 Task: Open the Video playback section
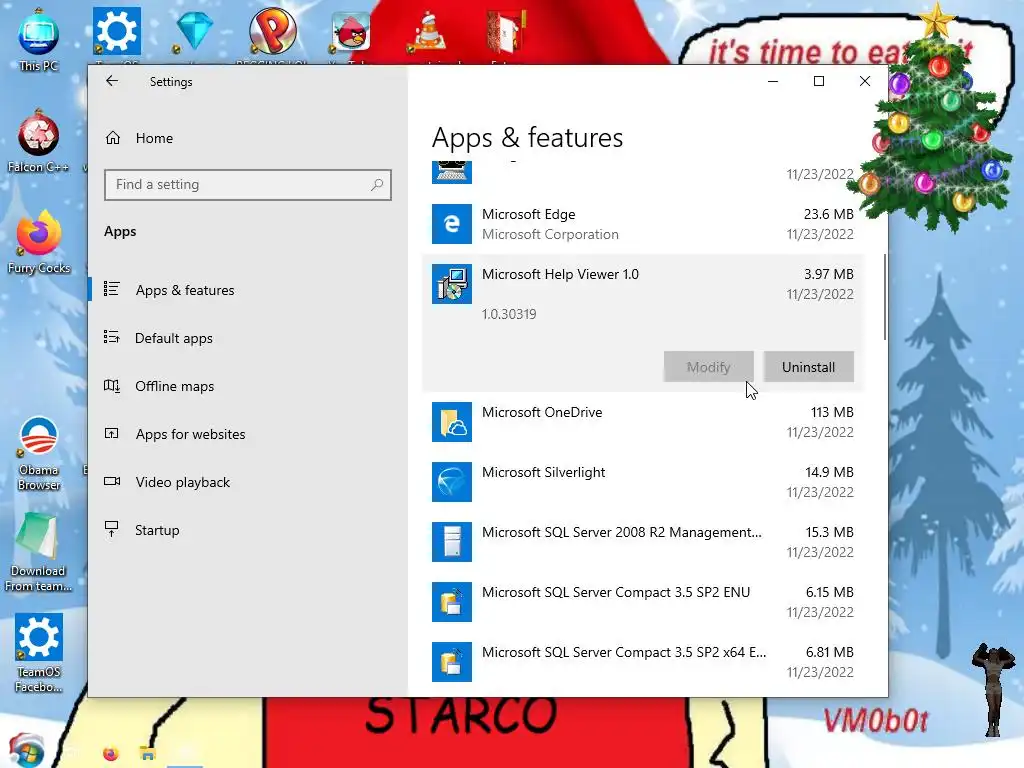pos(183,482)
